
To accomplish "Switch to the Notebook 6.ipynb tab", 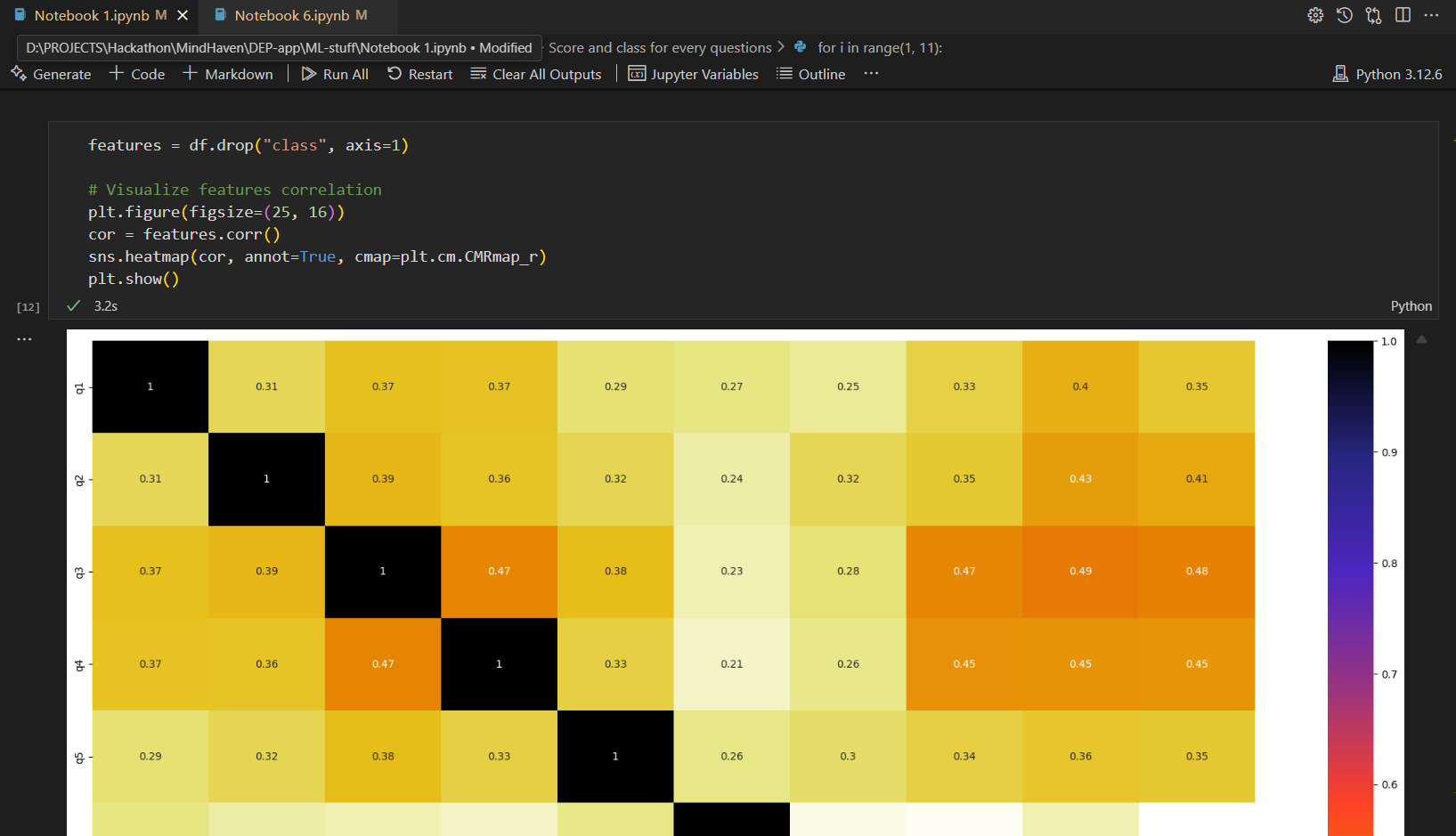I will [297, 15].
